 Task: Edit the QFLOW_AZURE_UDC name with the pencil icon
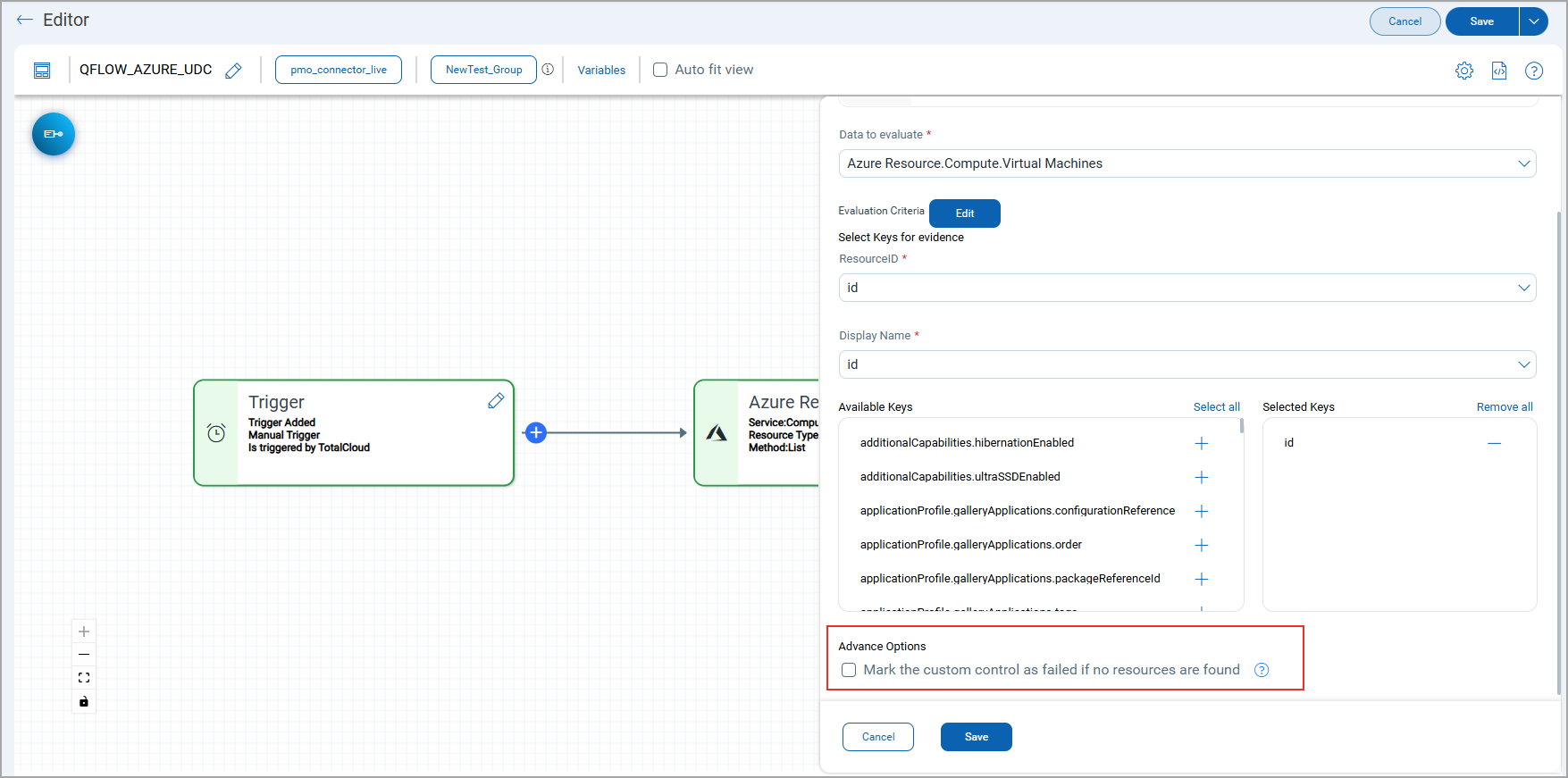(233, 71)
